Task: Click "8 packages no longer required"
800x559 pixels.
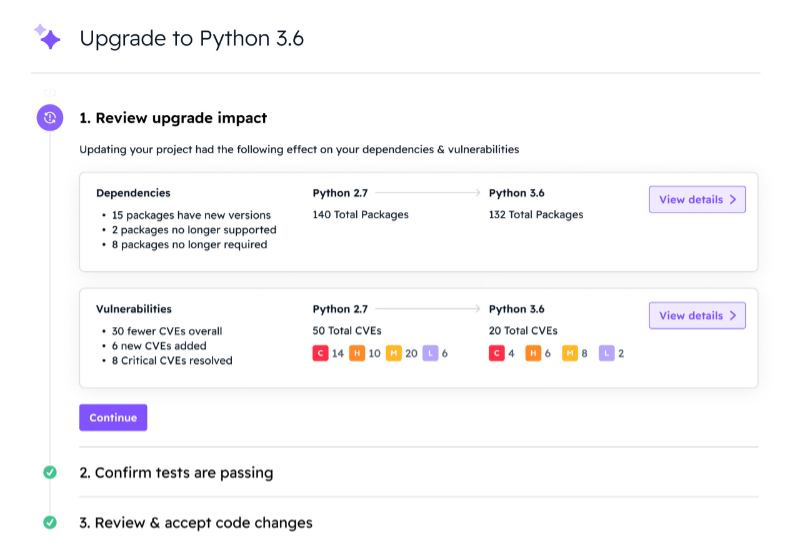Action: pyautogui.click(x=189, y=245)
